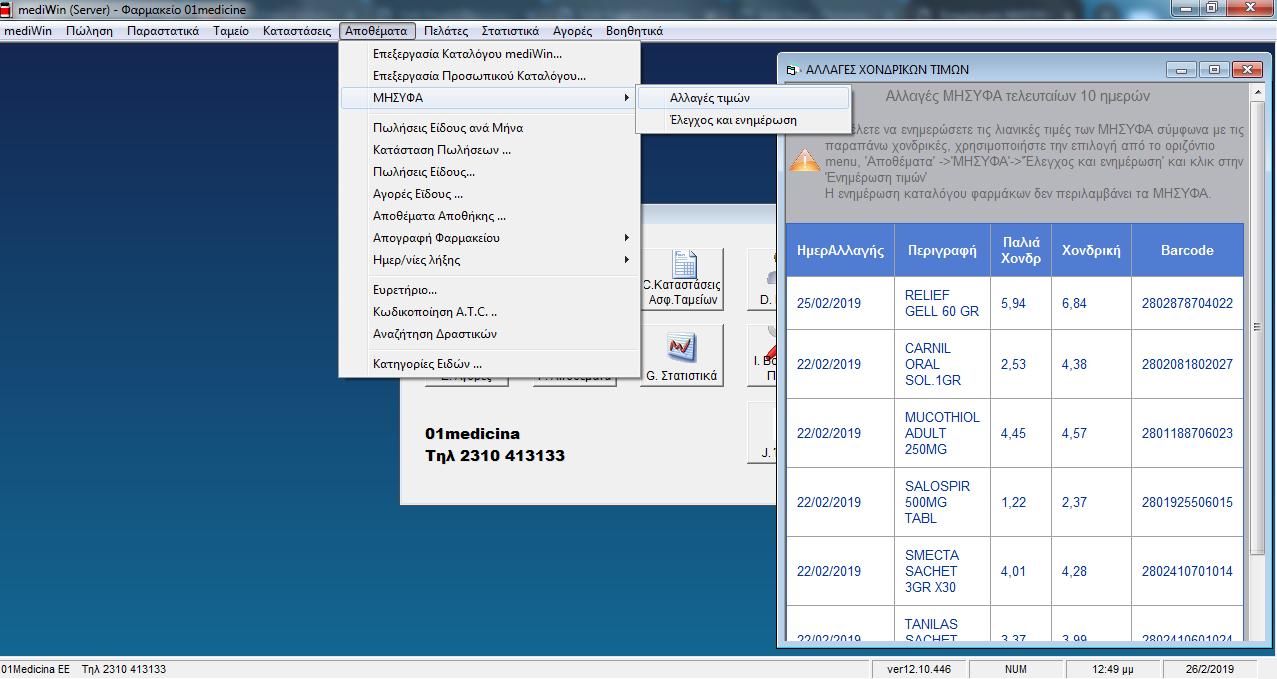Select the RELIEF GELL 60 GR description cell
This screenshot has width=1277, height=679.
942,303
